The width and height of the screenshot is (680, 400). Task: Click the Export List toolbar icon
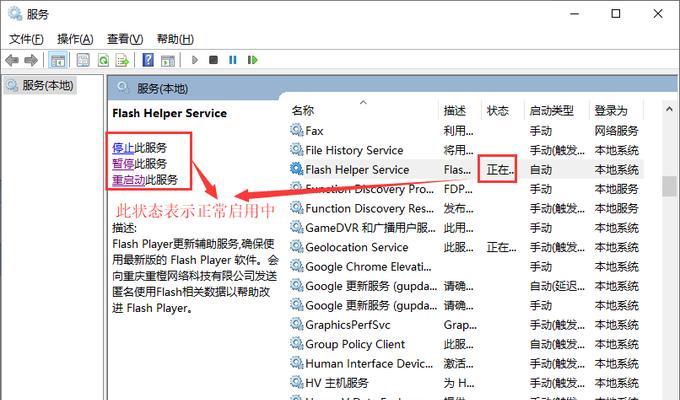122,60
